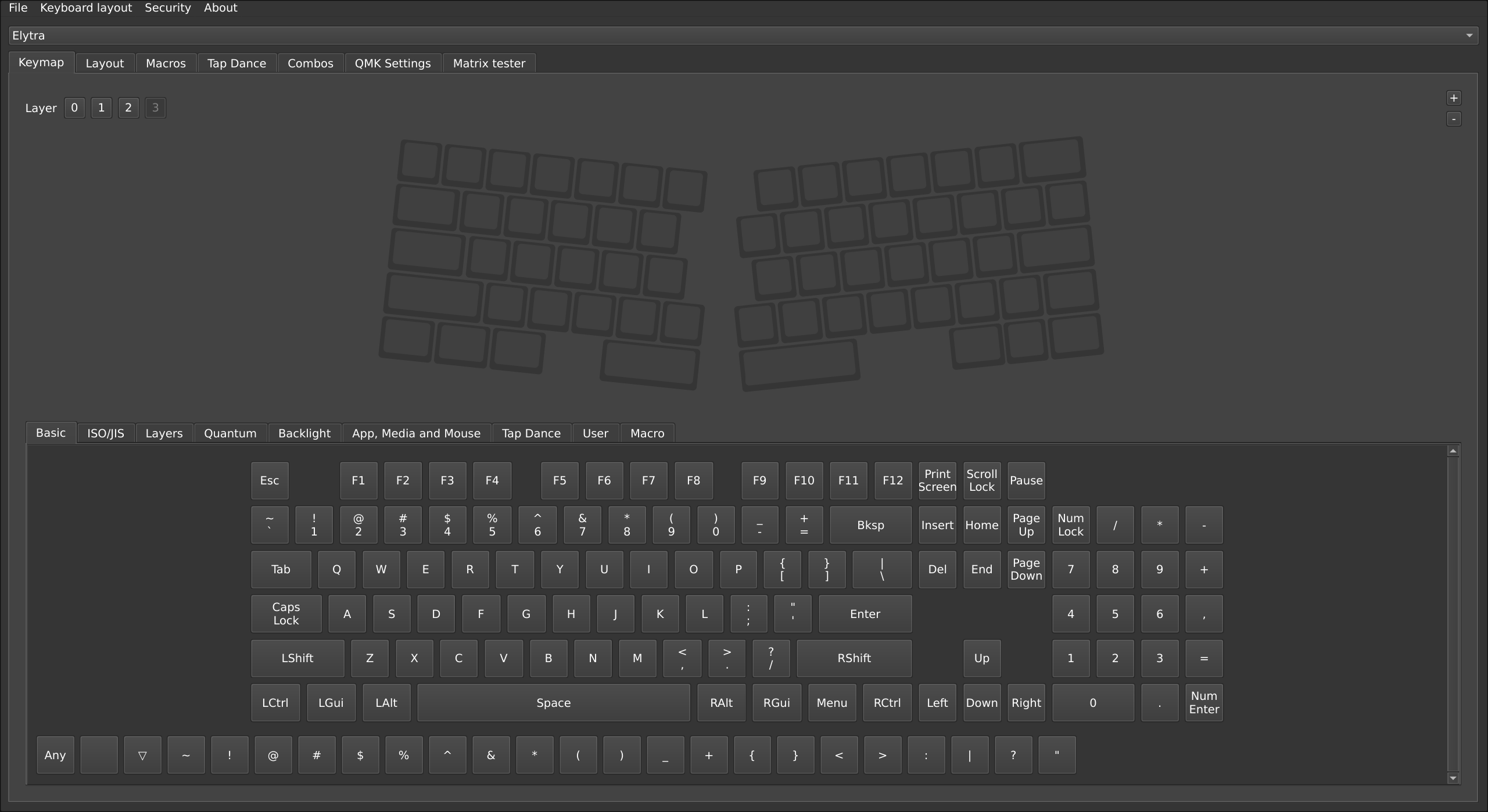Screen dimensions: 1488x812
Task: Switch to the Tap Dance top tab
Action: point(236,63)
